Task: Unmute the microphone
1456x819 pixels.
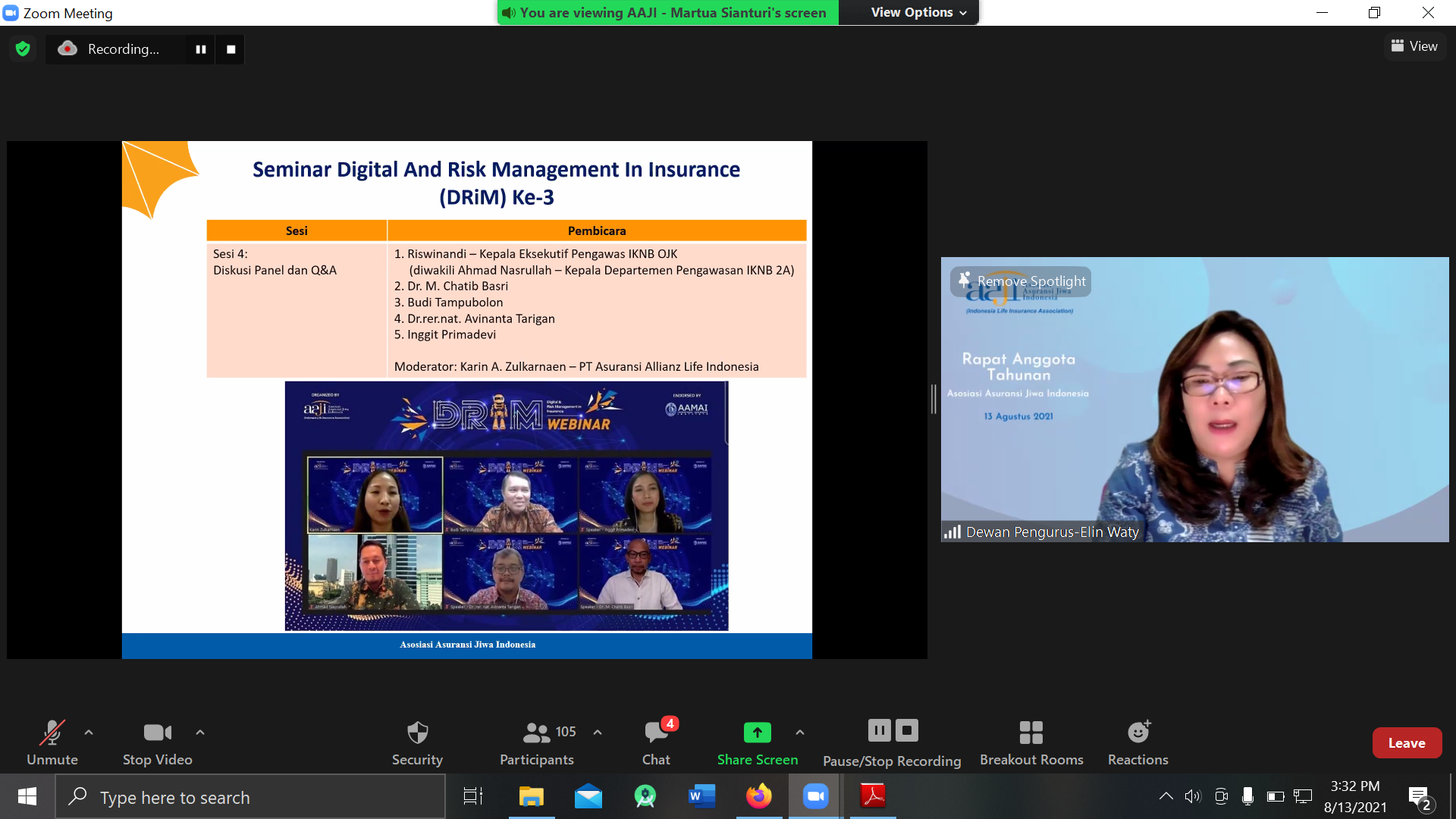Action: 52,743
